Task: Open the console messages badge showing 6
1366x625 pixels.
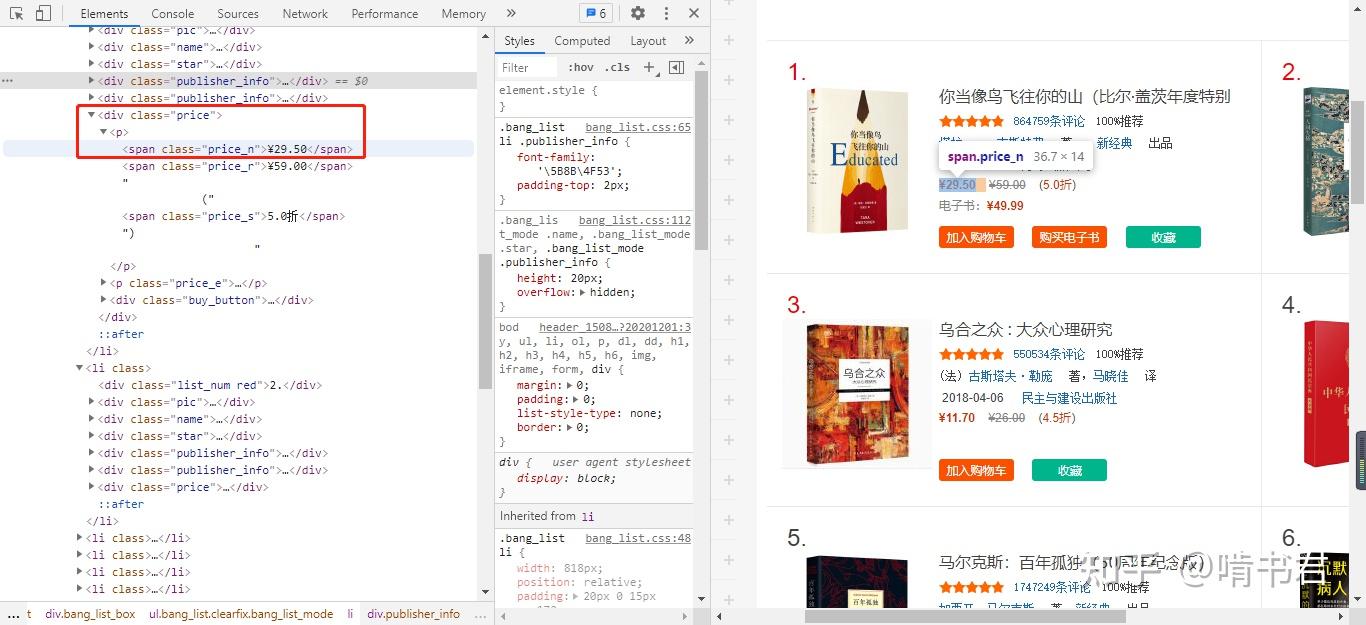Action: tap(596, 13)
